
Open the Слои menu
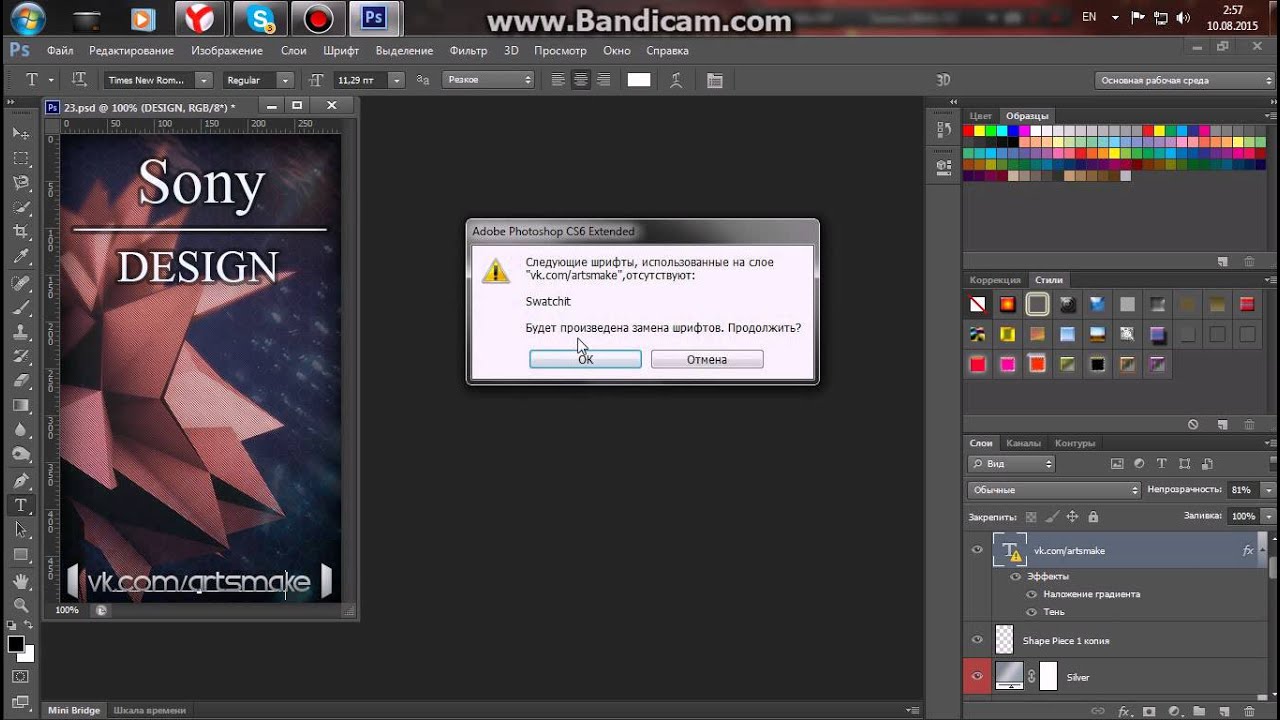(x=294, y=51)
